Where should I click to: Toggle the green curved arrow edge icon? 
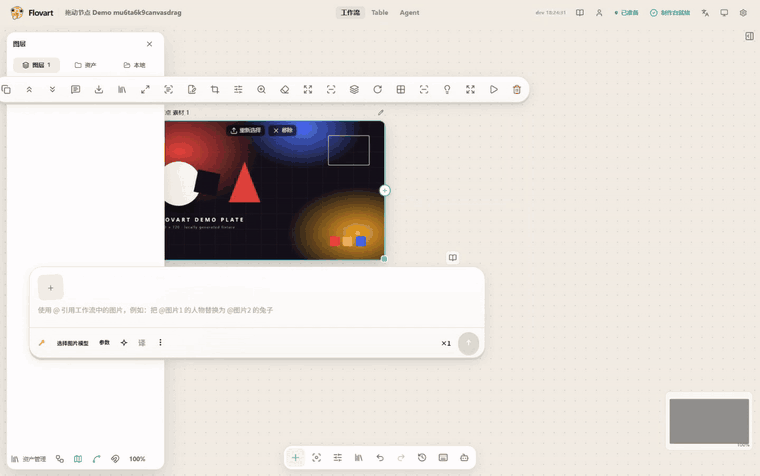click(x=96, y=459)
